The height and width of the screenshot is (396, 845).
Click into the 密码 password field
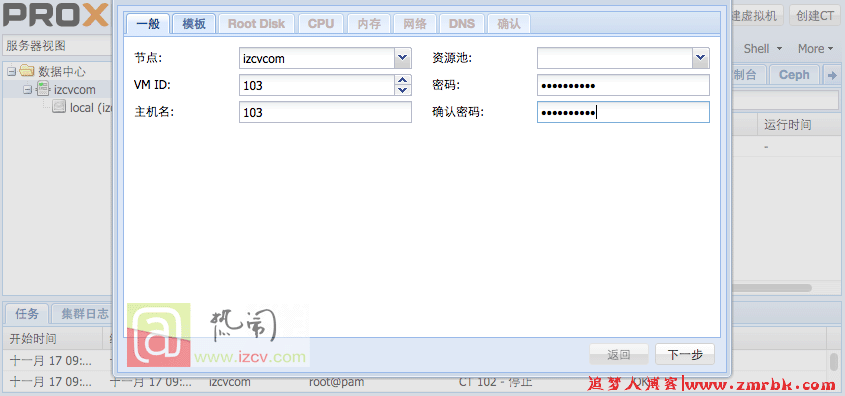623,85
